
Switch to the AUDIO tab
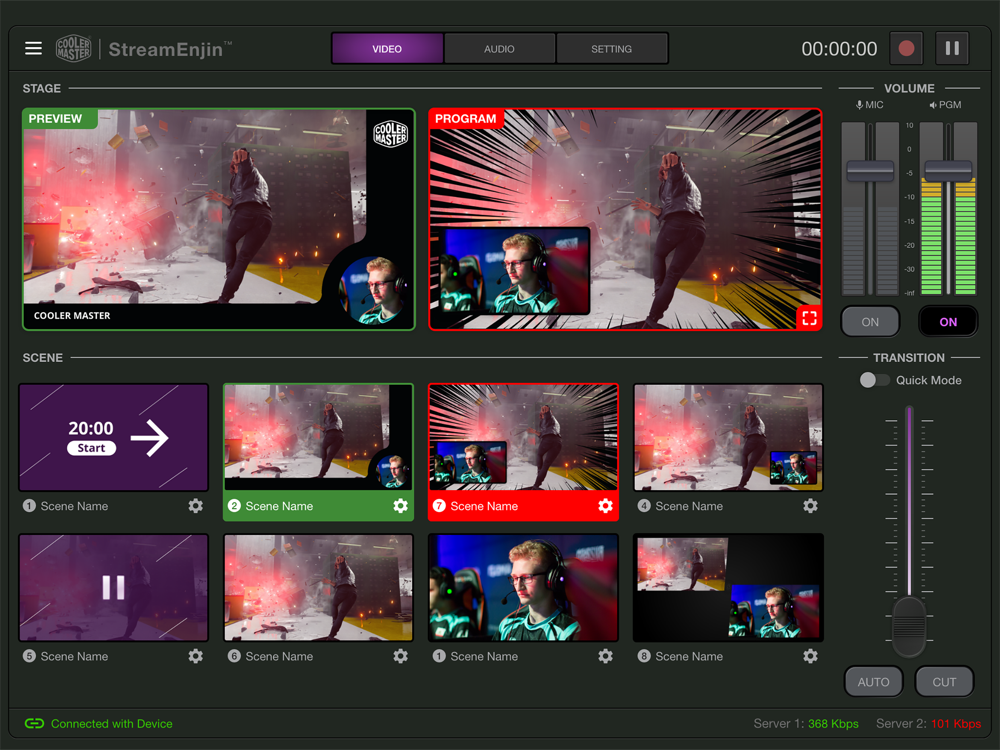pyautogui.click(x=499, y=48)
